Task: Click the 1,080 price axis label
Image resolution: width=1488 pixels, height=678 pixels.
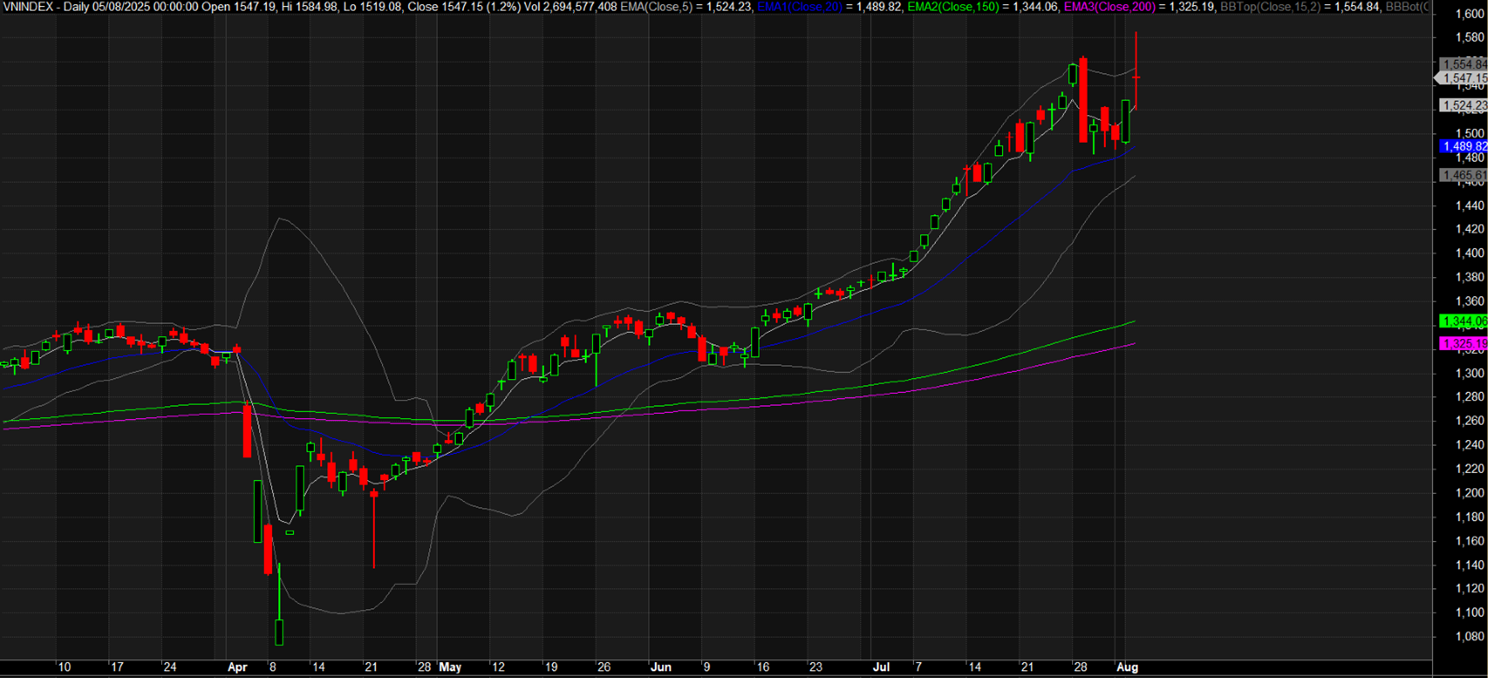Action: (1469, 637)
